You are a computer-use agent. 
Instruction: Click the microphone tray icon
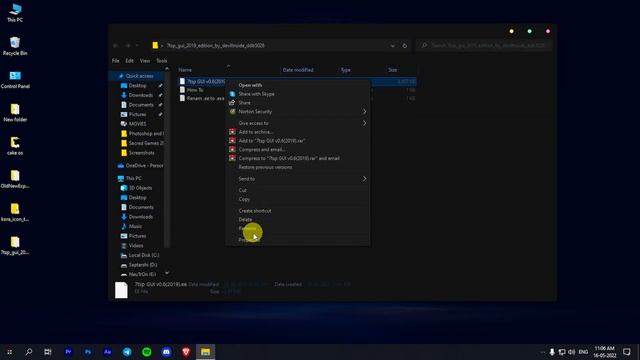pyautogui.click(x=552, y=352)
